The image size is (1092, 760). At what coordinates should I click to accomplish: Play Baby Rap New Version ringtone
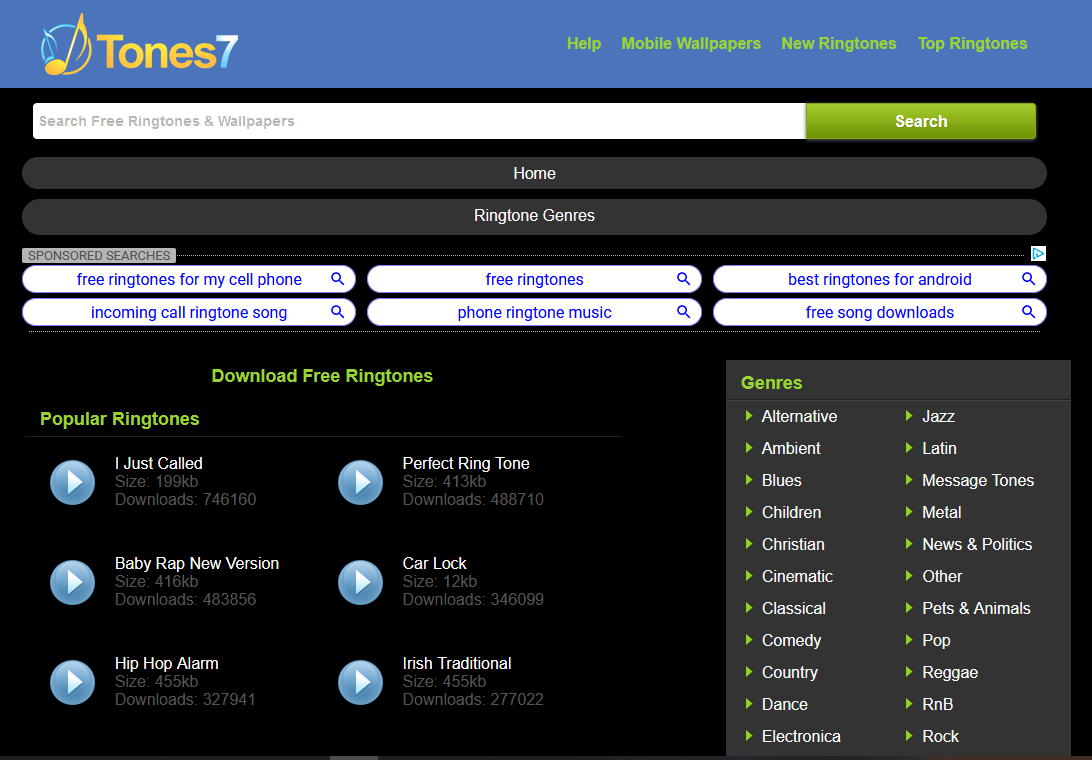(x=72, y=582)
